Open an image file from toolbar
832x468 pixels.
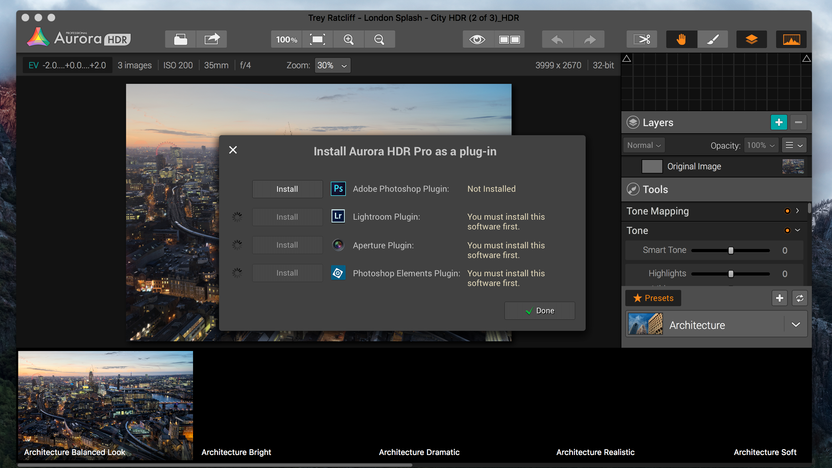(x=180, y=39)
